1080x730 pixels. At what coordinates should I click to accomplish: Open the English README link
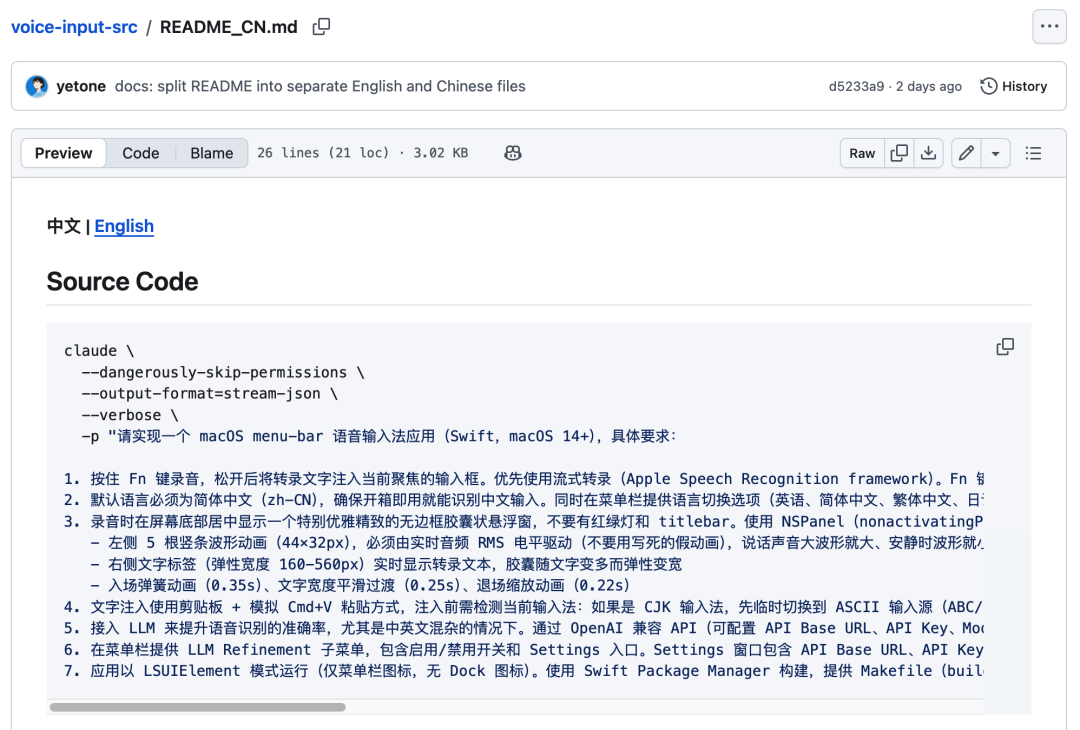point(124,226)
